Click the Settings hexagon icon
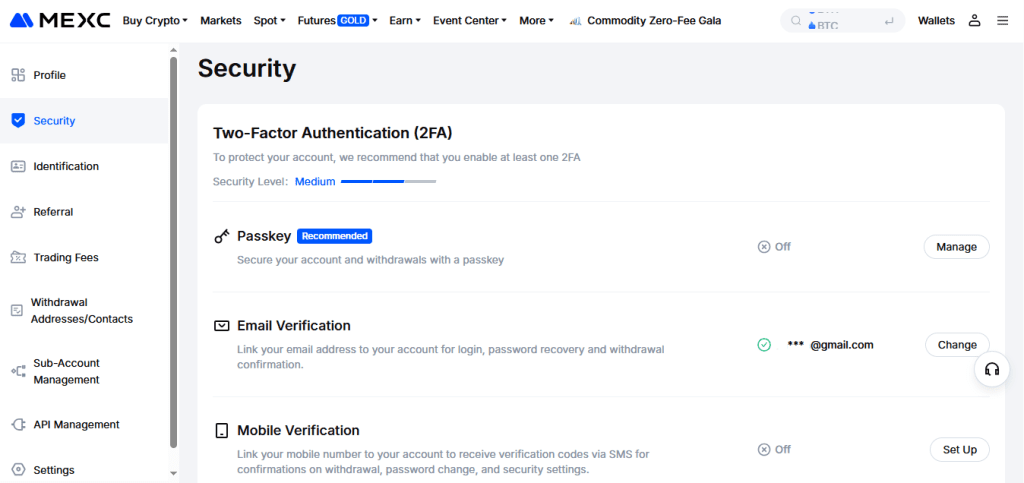Screen dimensions: 1024x483 tap(18, 470)
